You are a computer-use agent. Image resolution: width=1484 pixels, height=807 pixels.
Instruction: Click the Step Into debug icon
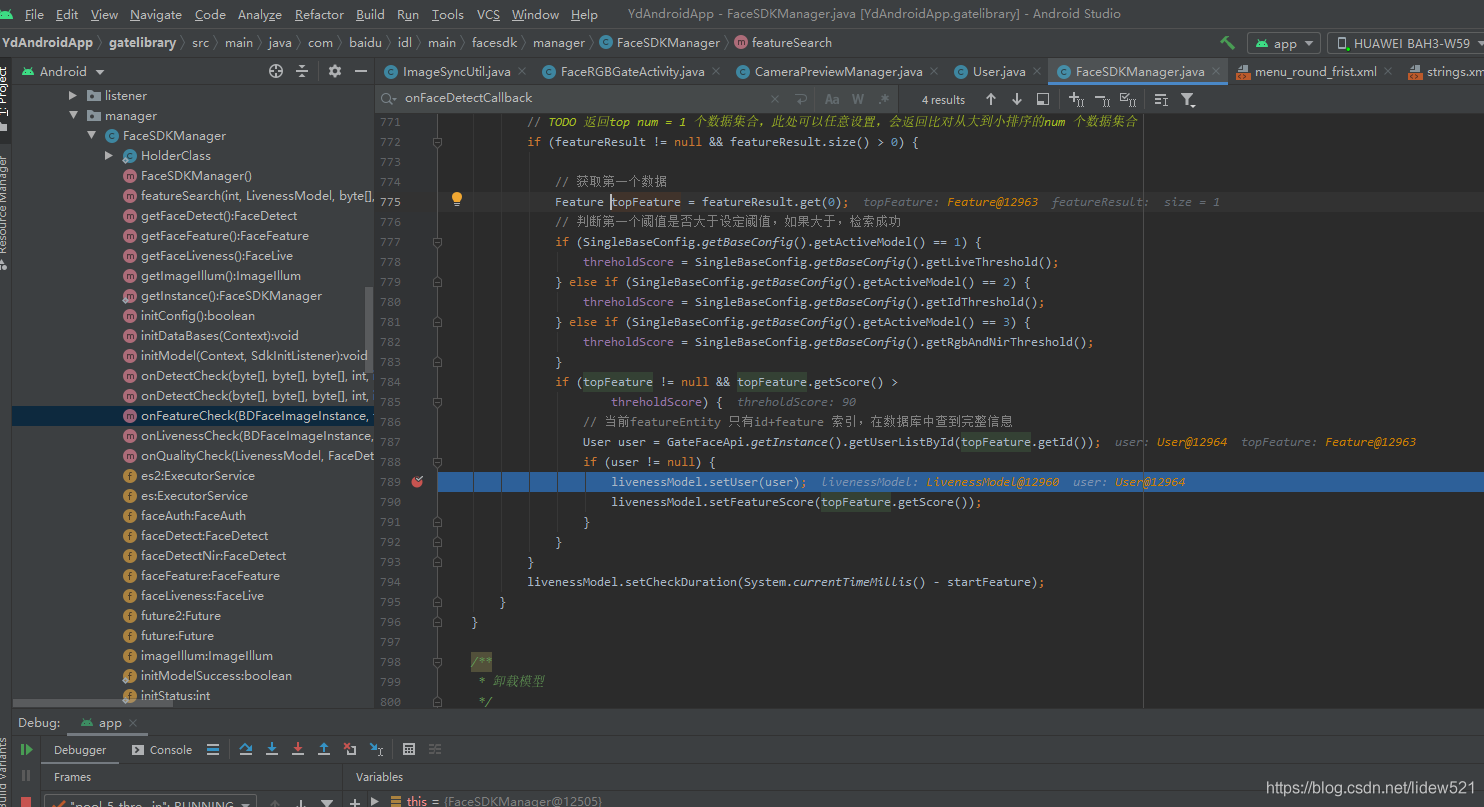(272, 749)
